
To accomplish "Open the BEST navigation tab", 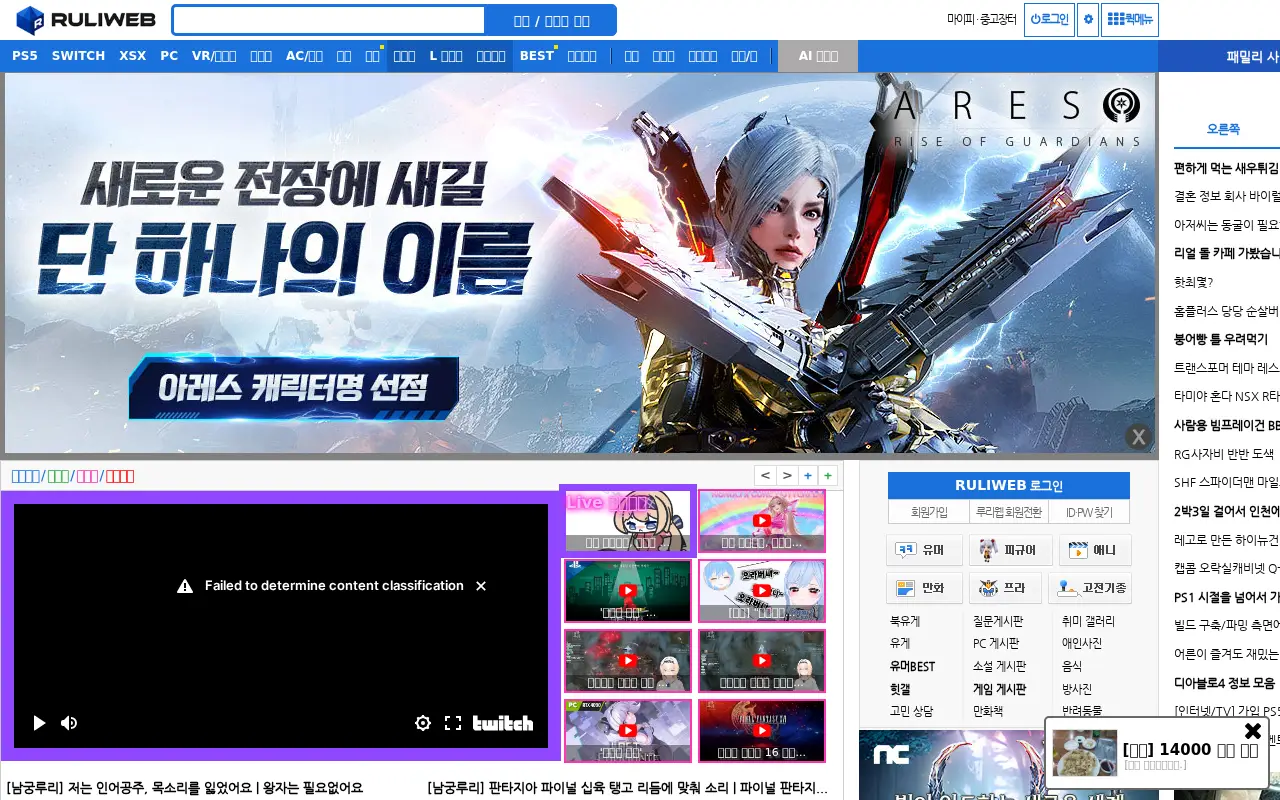I will point(537,56).
